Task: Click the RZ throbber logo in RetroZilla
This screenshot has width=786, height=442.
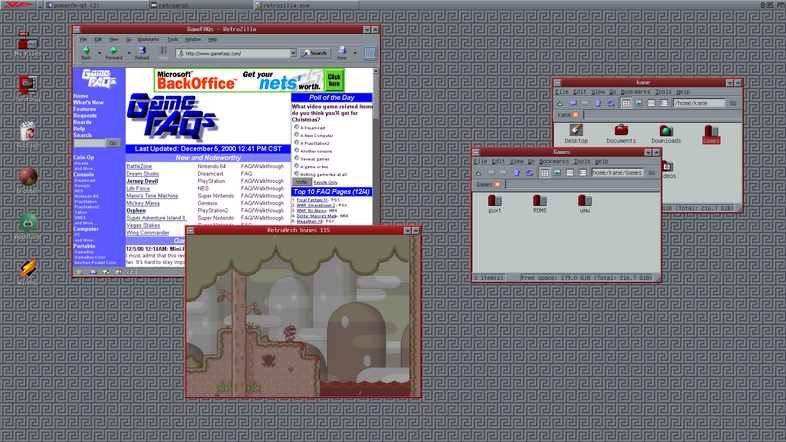Action: (370, 53)
